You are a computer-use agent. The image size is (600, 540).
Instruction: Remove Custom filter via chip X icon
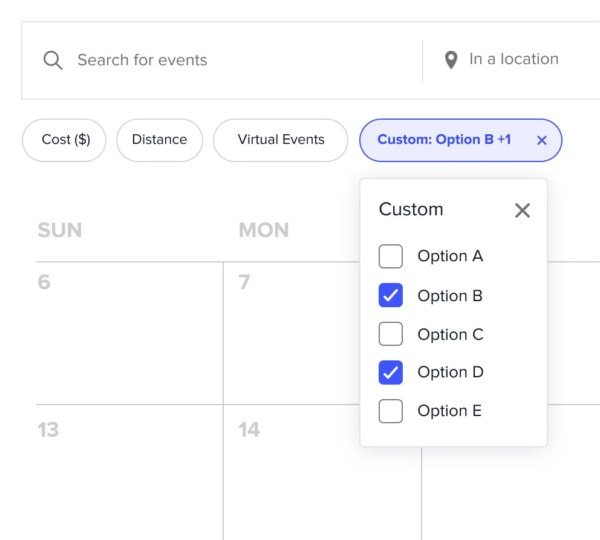pyautogui.click(x=542, y=140)
